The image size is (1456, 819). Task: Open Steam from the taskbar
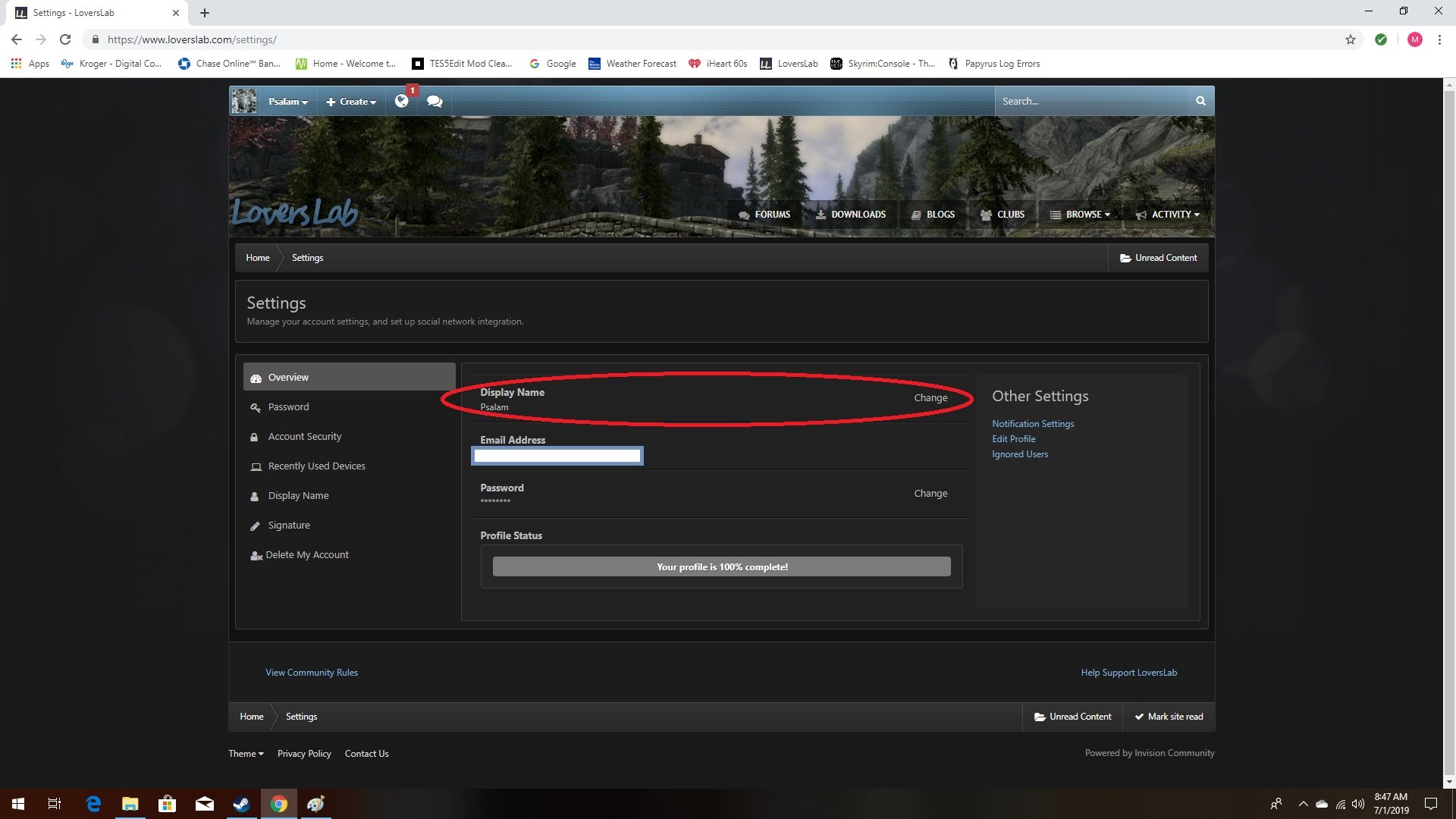242,804
